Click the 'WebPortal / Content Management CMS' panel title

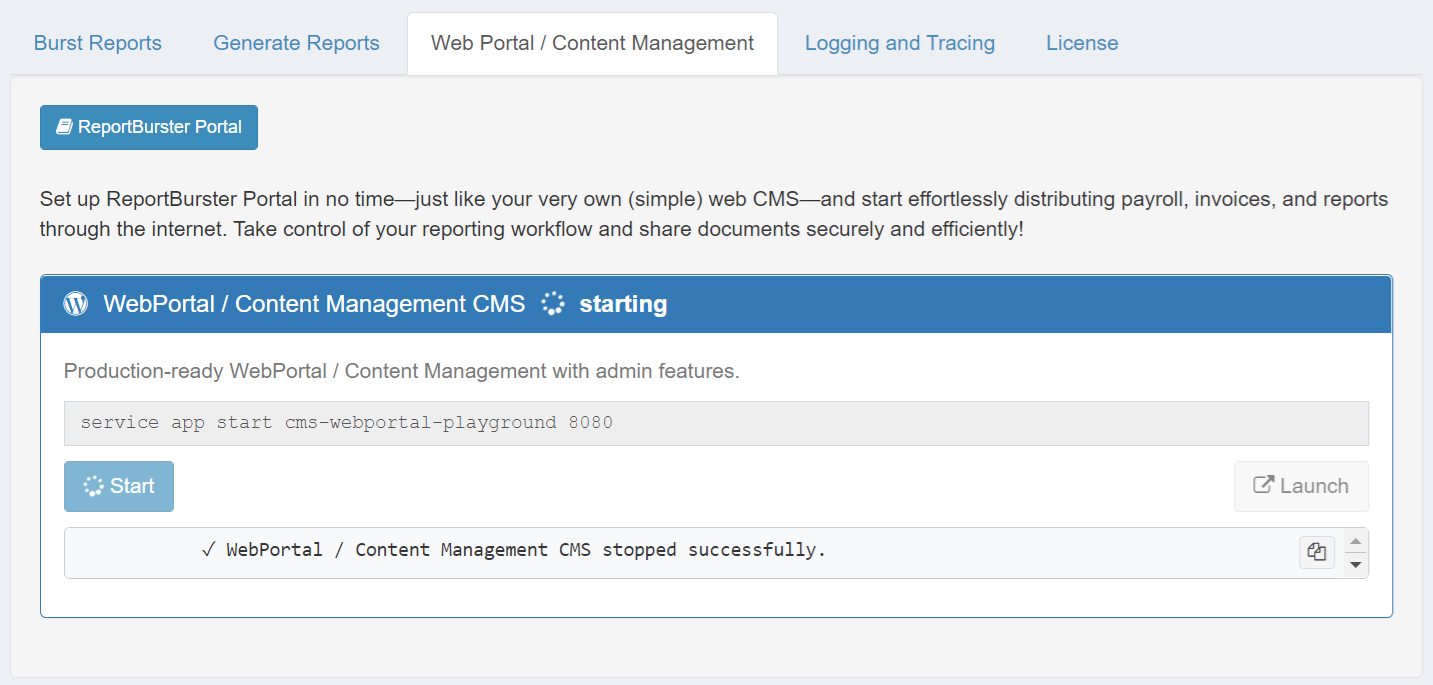click(314, 304)
